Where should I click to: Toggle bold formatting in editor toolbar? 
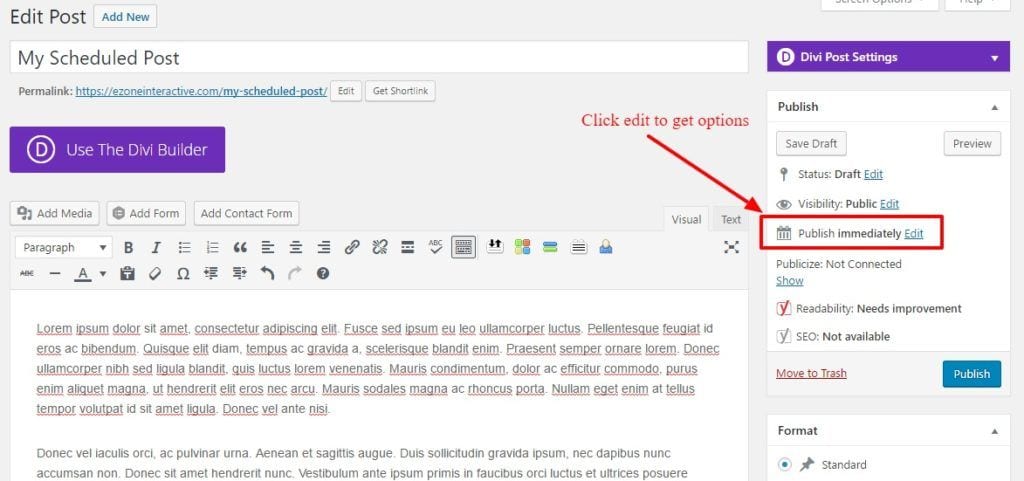point(129,247)
